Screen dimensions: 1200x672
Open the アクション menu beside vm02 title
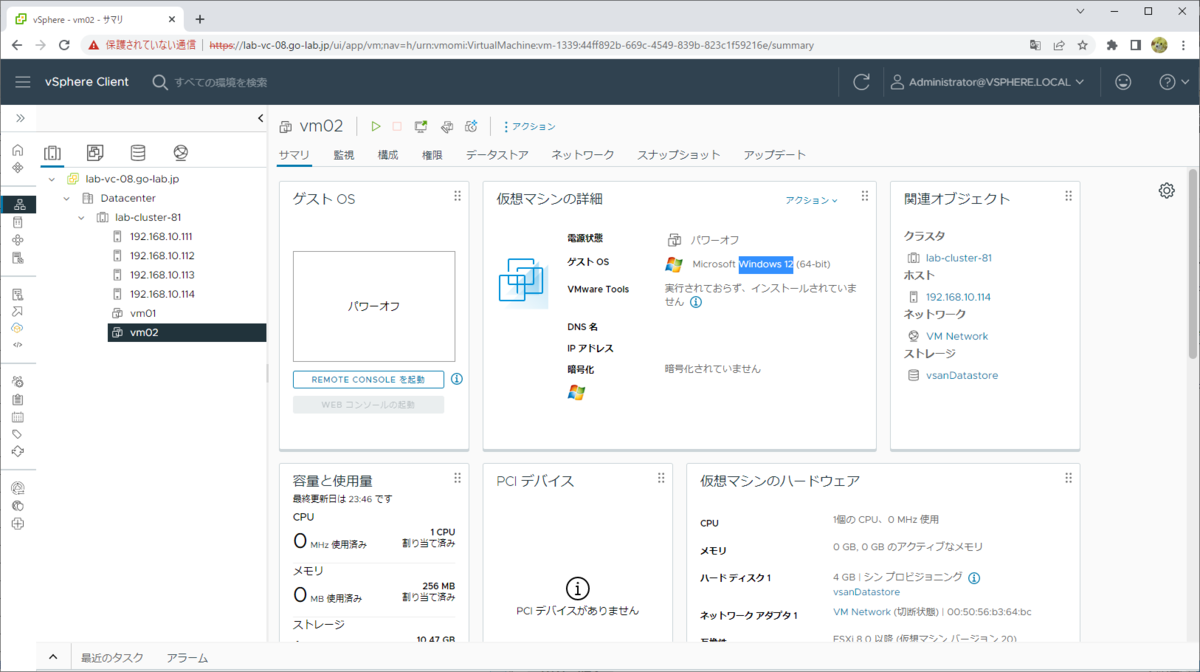[530, 127]
